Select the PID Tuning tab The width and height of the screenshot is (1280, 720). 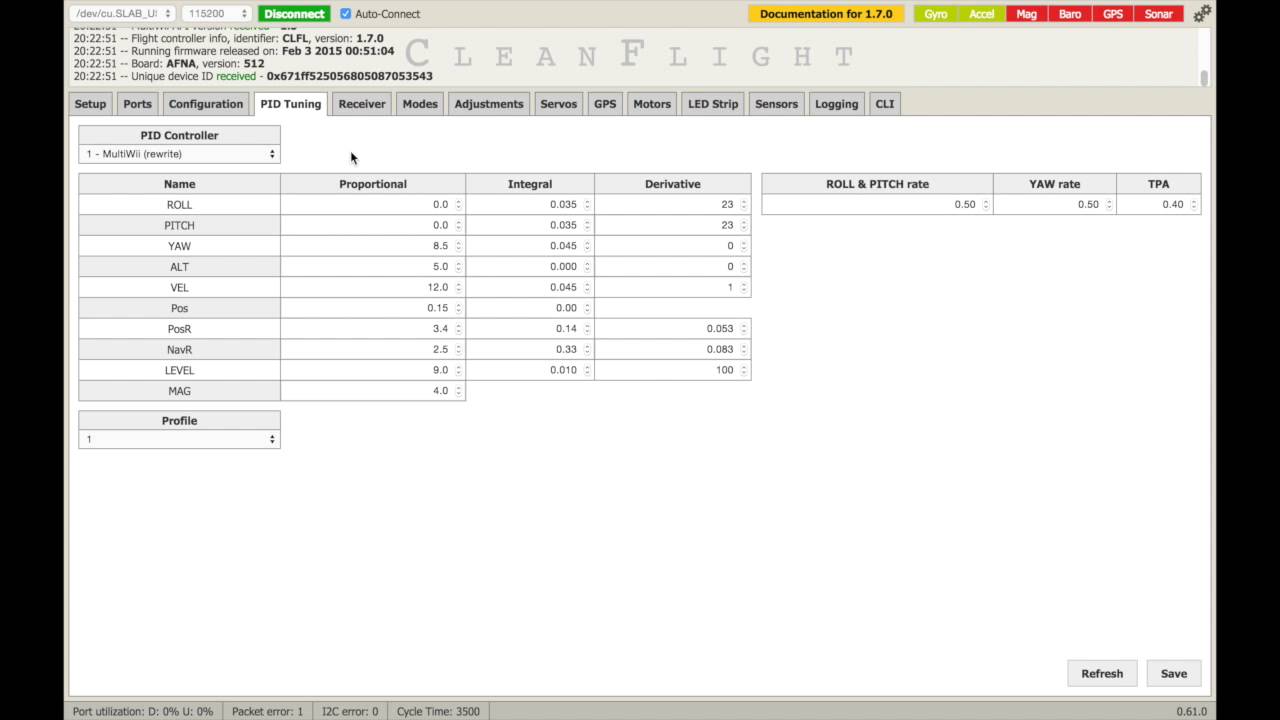click(x=291, y=104)
